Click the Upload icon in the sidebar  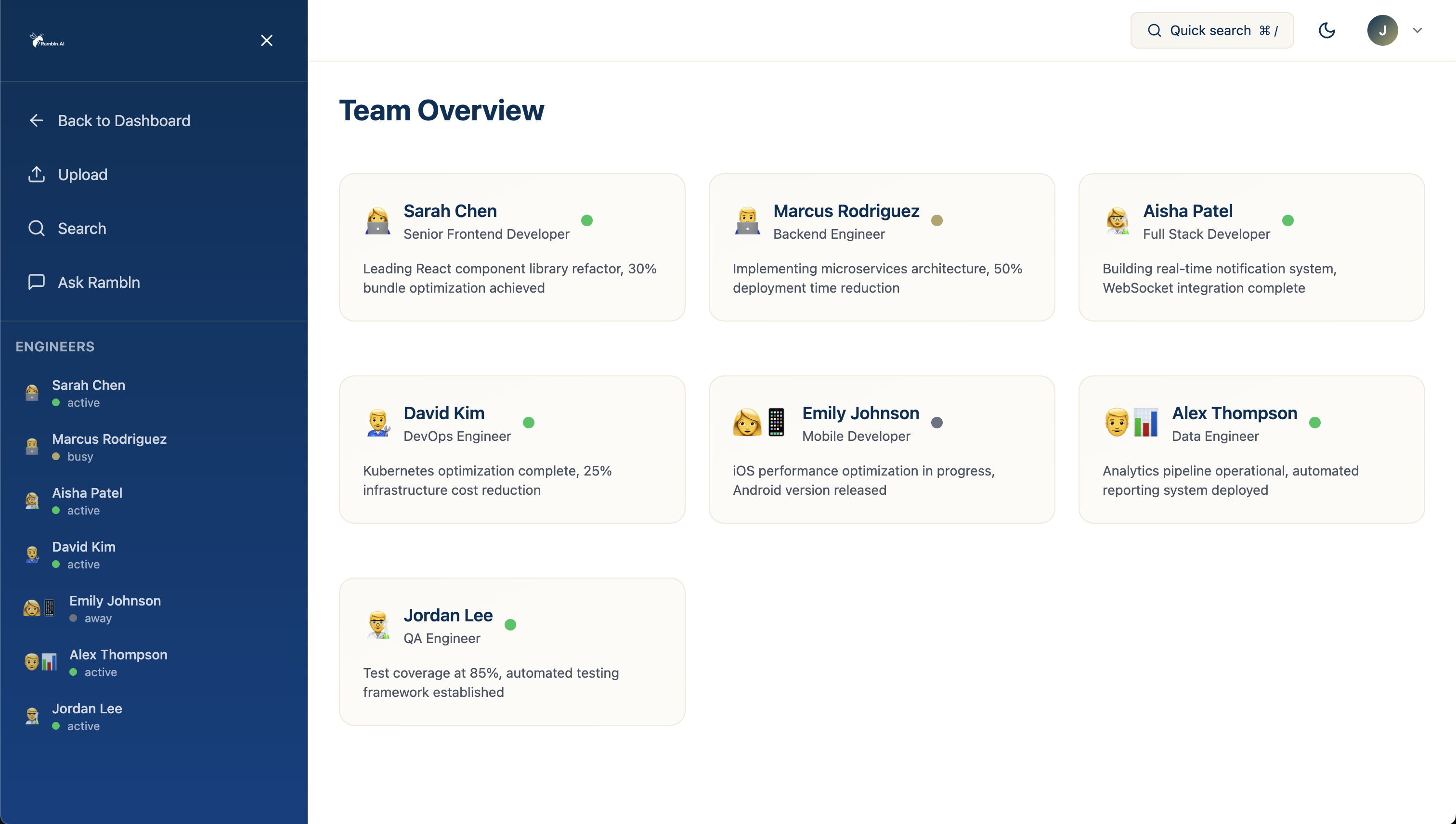[36, 174]
